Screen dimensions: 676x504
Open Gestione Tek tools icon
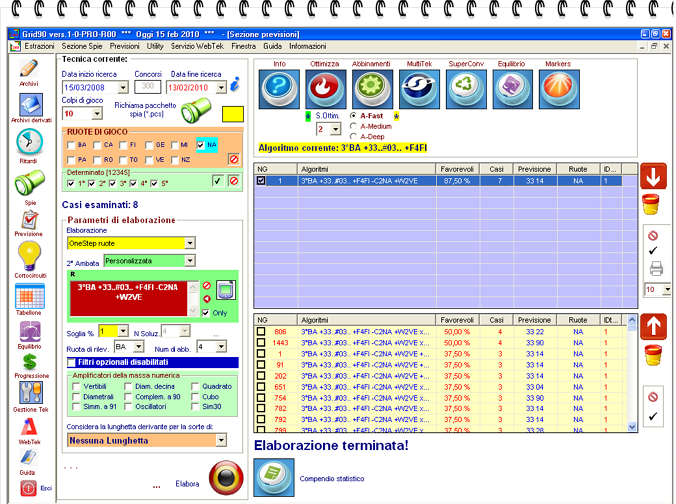click(x=30, y=393)
